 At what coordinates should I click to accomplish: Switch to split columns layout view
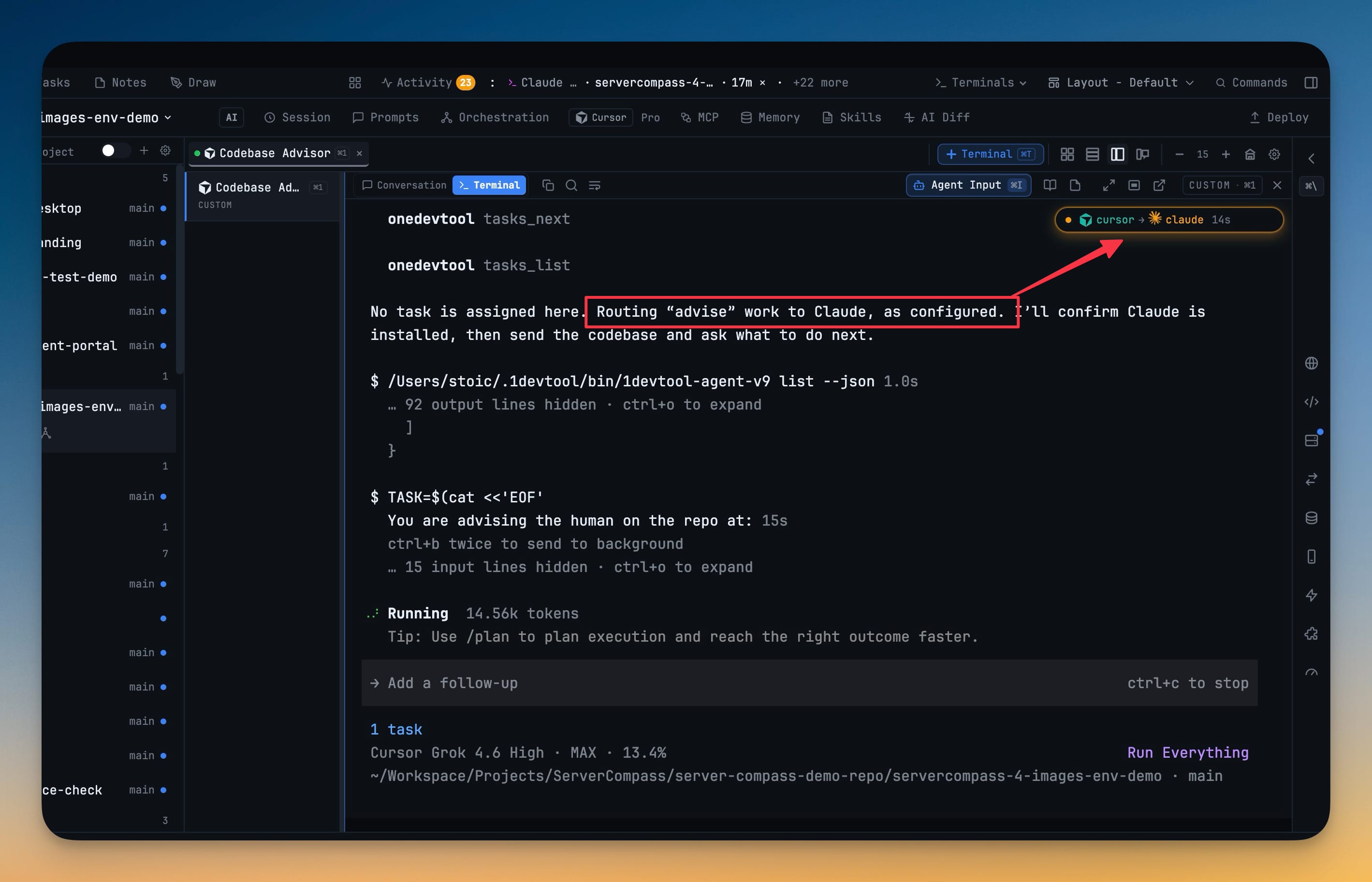(x=1118, y=154)
